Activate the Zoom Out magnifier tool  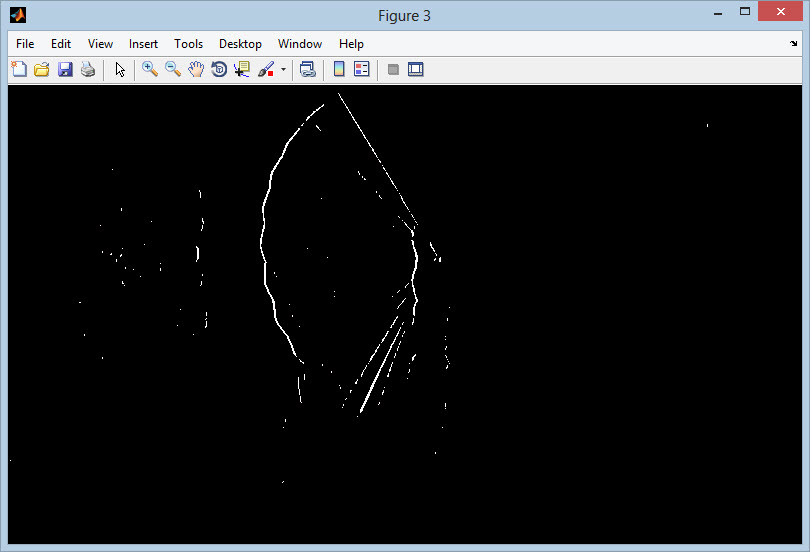tap(173, 69)
